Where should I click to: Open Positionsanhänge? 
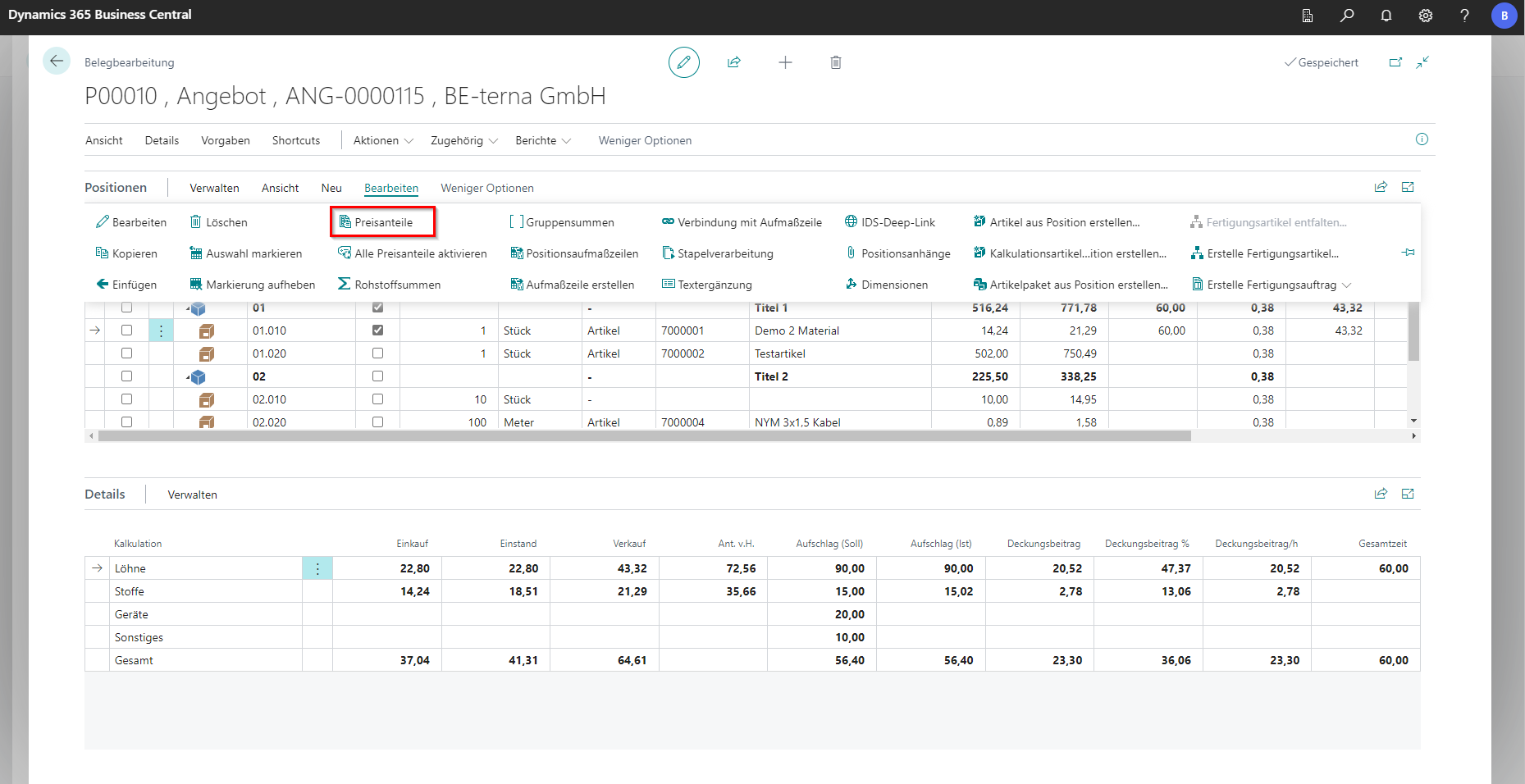coord(898,253)
